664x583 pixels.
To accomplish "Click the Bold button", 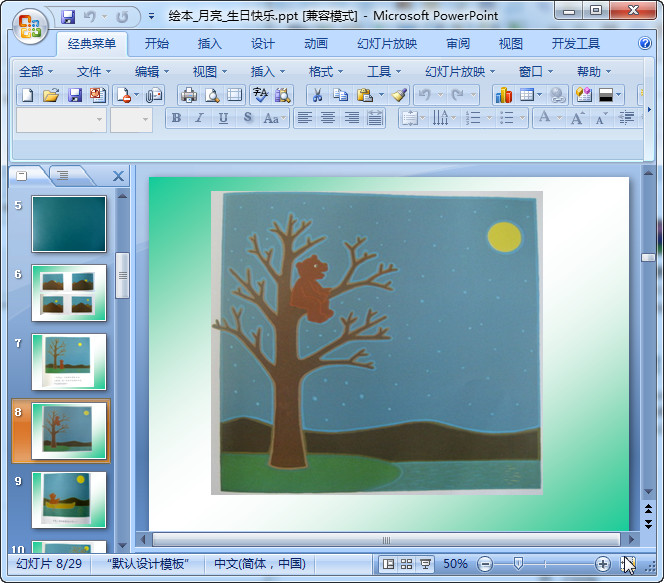I will pyautogui.click(x=177, y=118).
